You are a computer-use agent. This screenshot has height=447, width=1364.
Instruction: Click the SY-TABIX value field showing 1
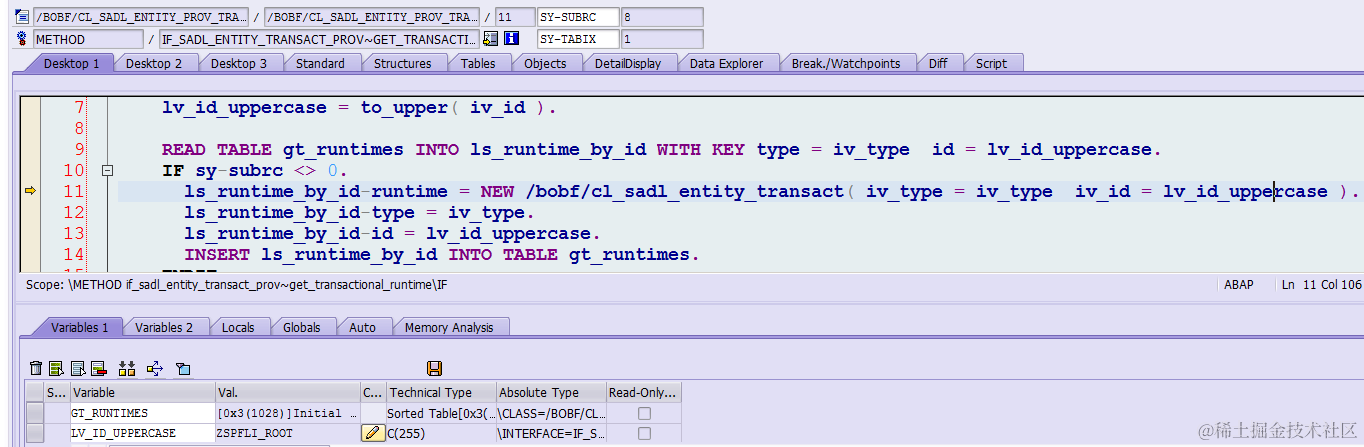(661, 39)
